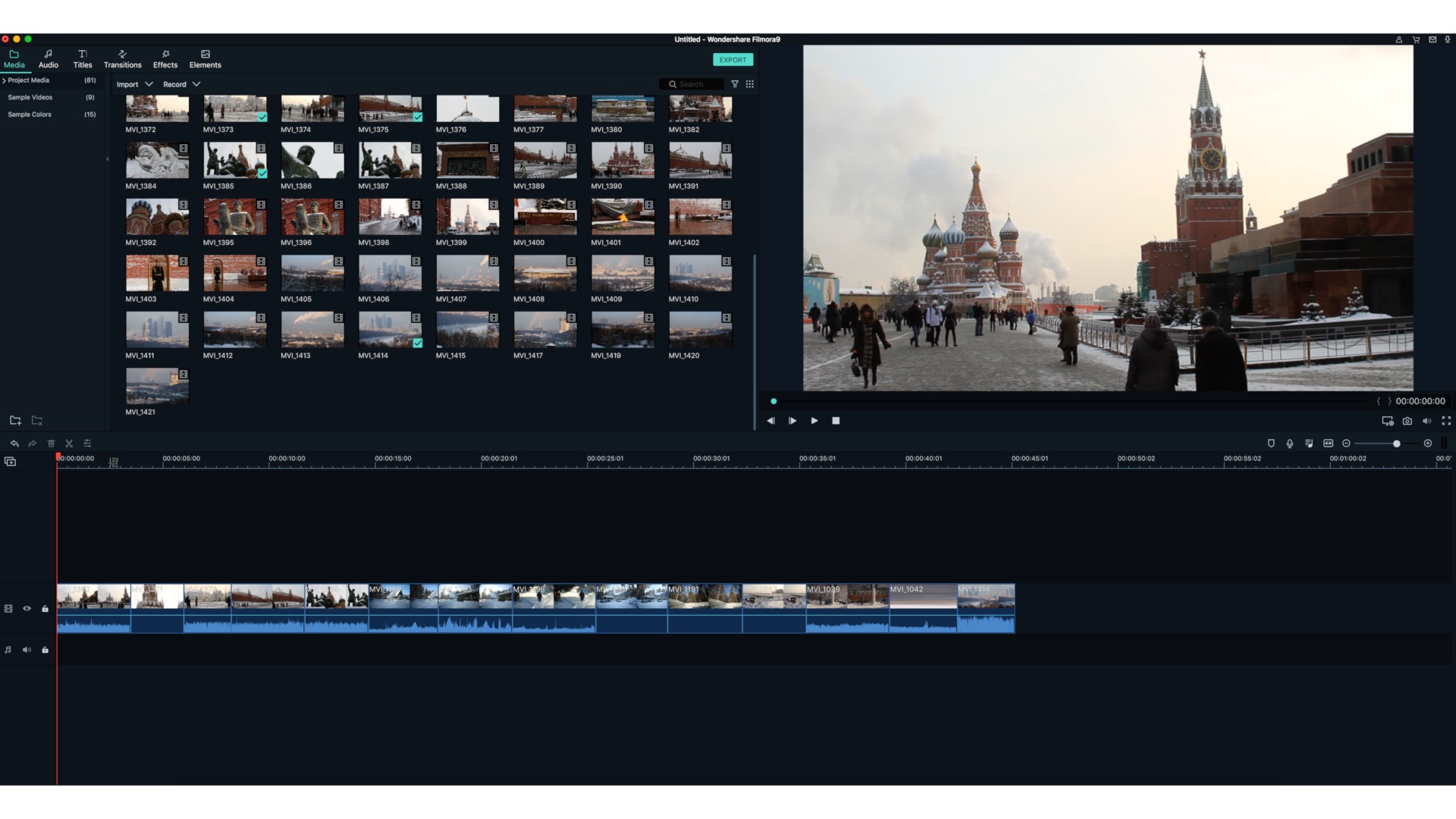
Task: Expand Project Media folder
Action: [4, 80]
